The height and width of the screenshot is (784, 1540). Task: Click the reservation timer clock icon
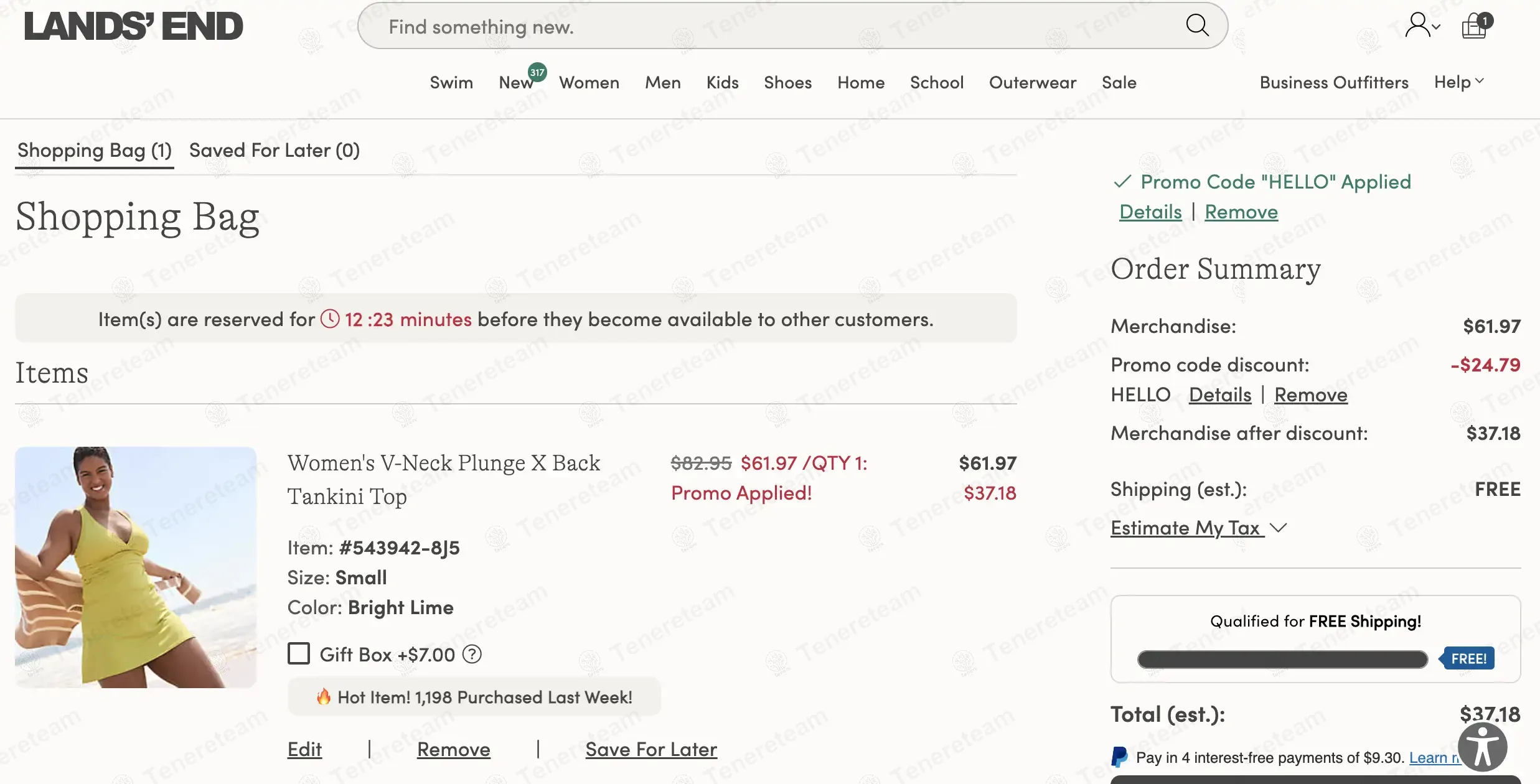coord(330,319)
